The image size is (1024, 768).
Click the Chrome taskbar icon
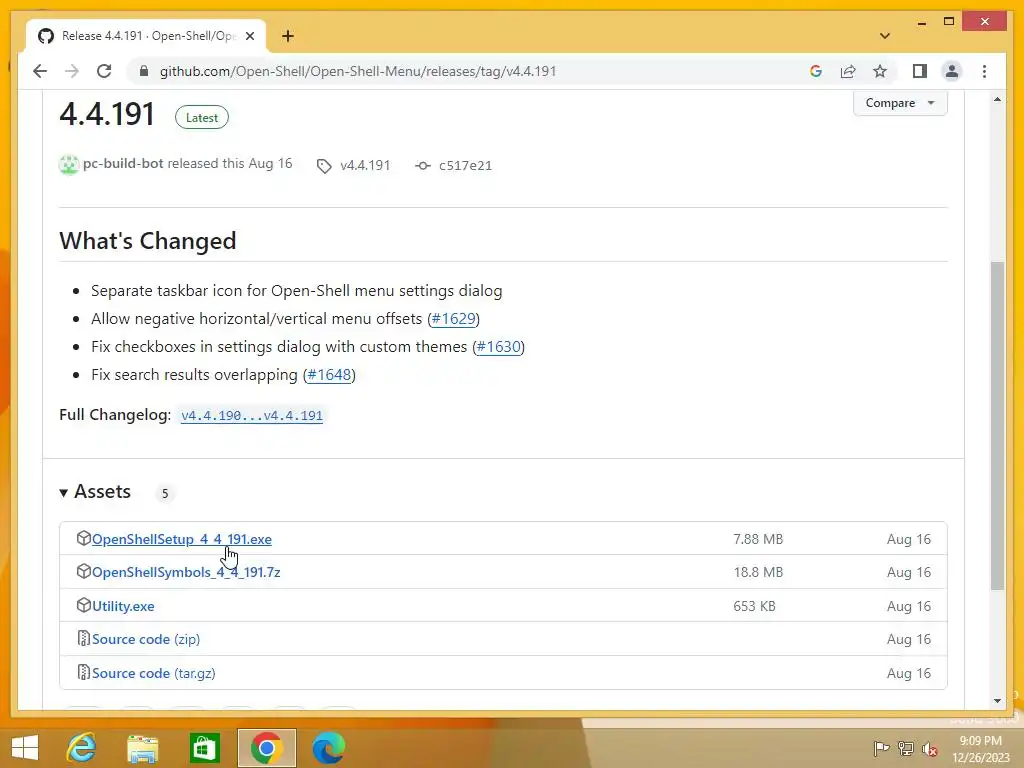266,748
